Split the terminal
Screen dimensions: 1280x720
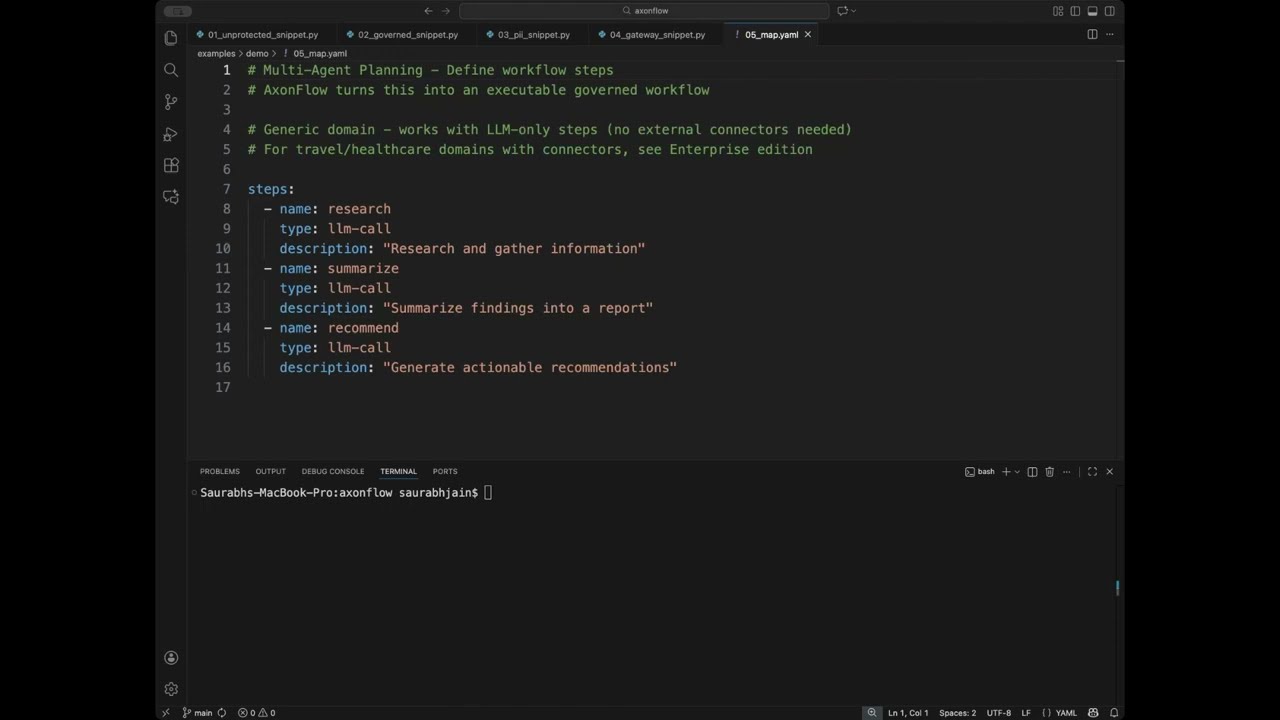(x=1032, y=471)
